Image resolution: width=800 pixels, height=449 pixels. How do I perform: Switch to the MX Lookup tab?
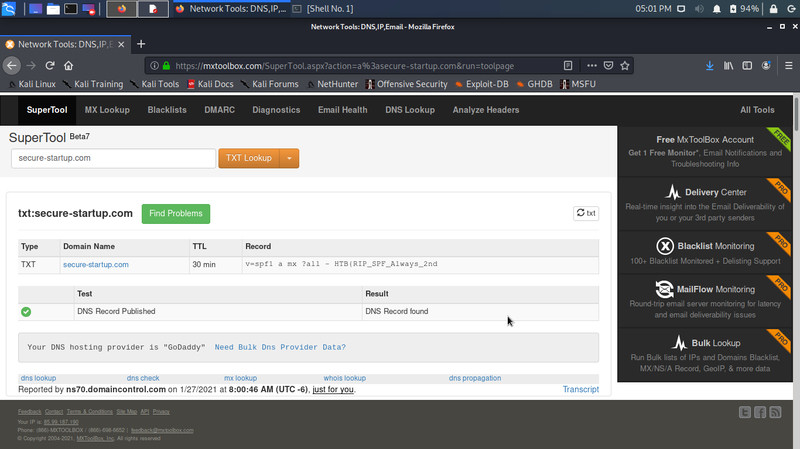tap(106, 110)
